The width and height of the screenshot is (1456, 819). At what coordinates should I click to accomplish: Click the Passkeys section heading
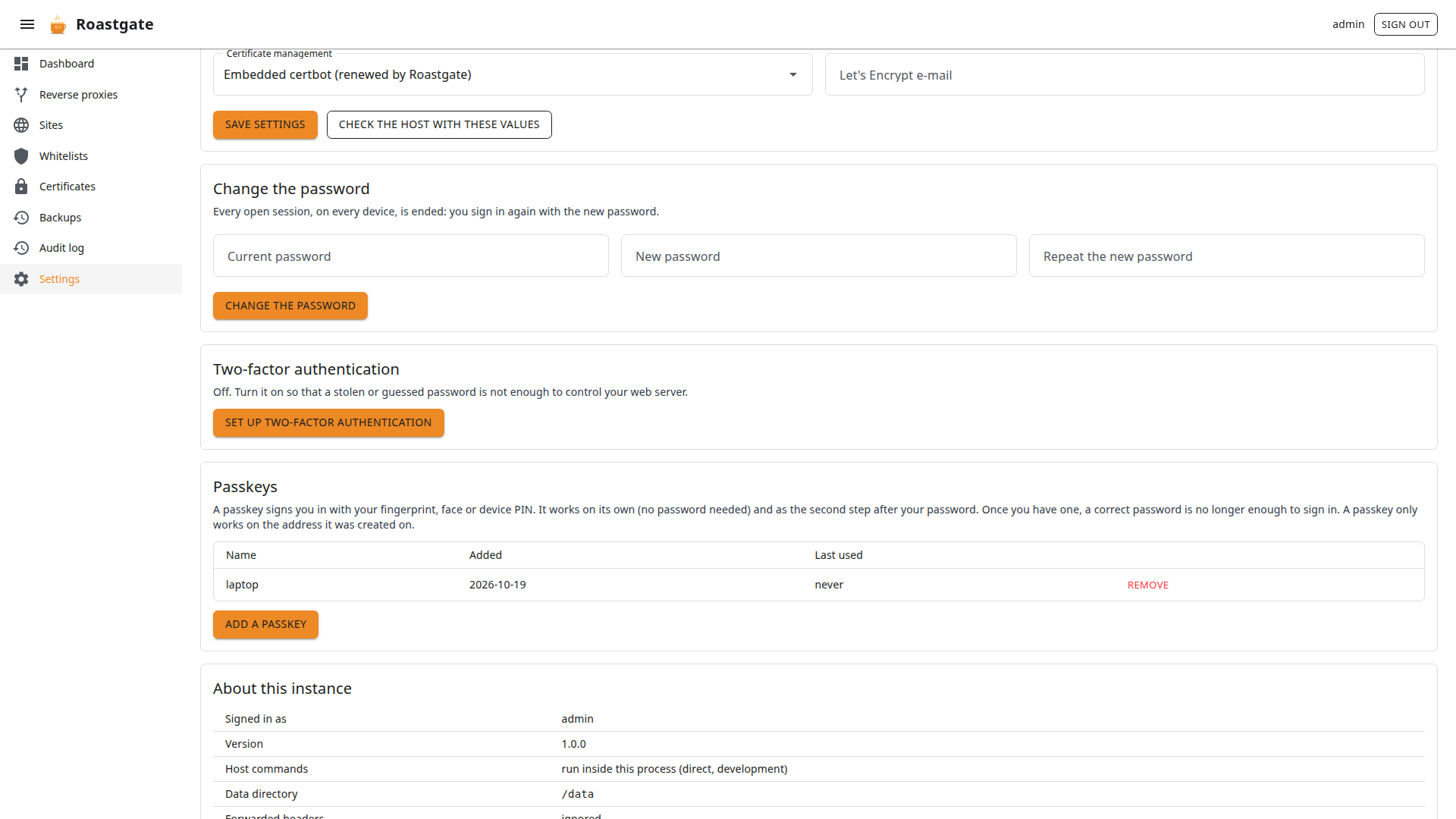coord(245,487)
